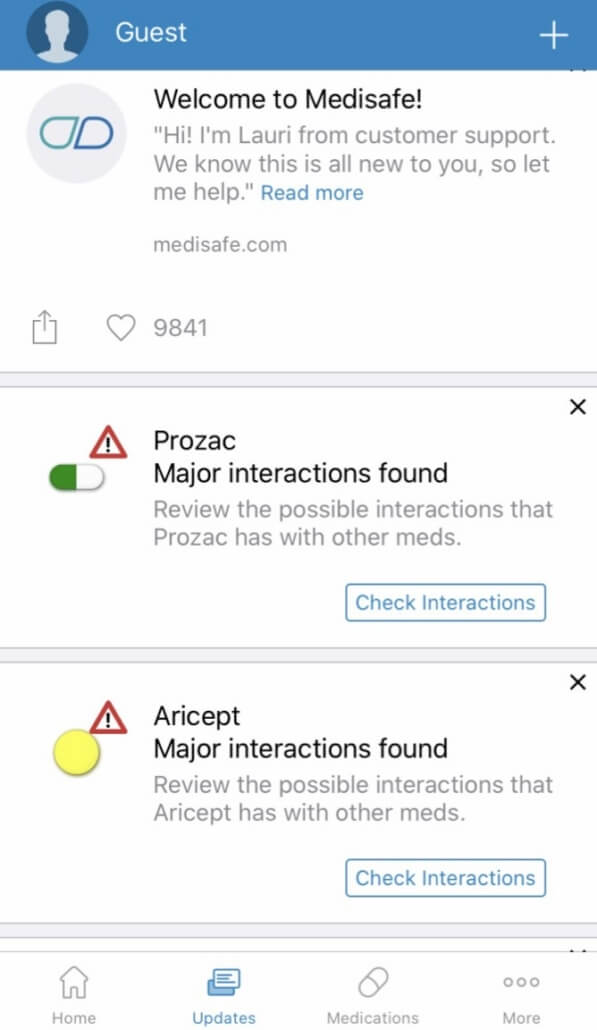Check Interactions for Prozac
Image resolution: width=597 pixels, height=1030 pixels.
[445, 602]
